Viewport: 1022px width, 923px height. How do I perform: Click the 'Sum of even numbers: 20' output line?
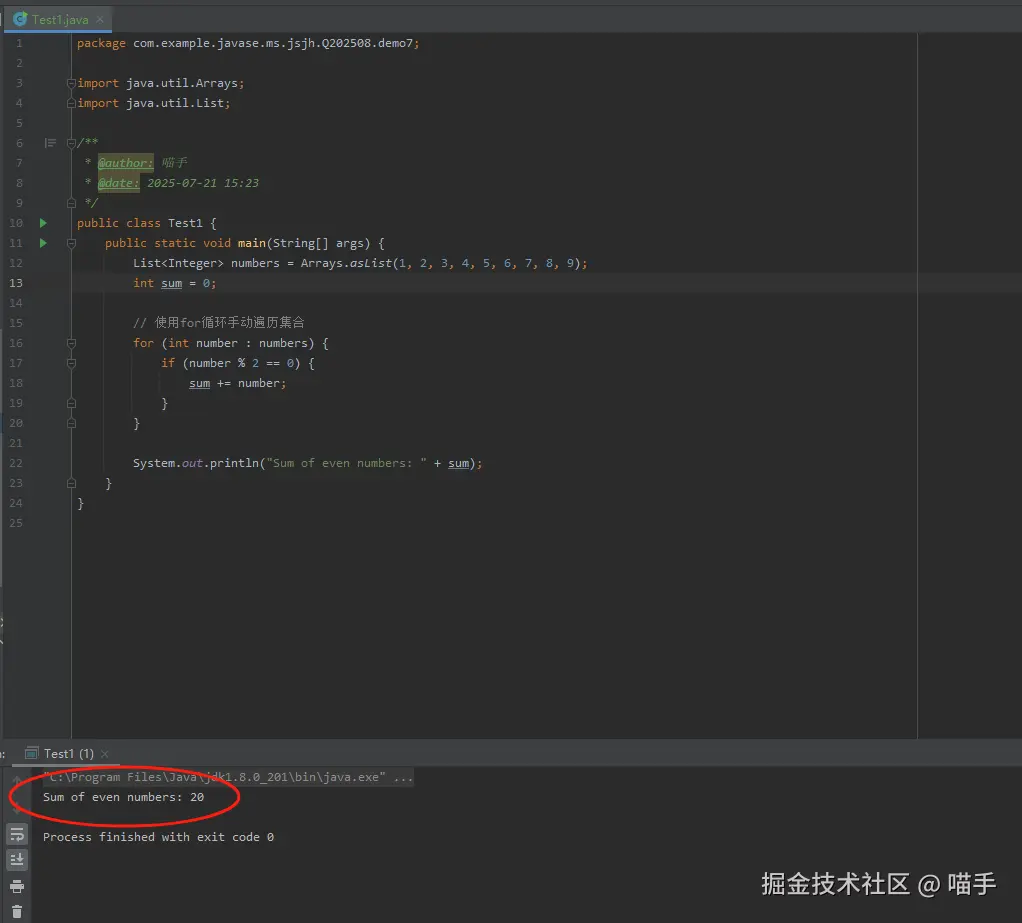click(x=124, y=797)
